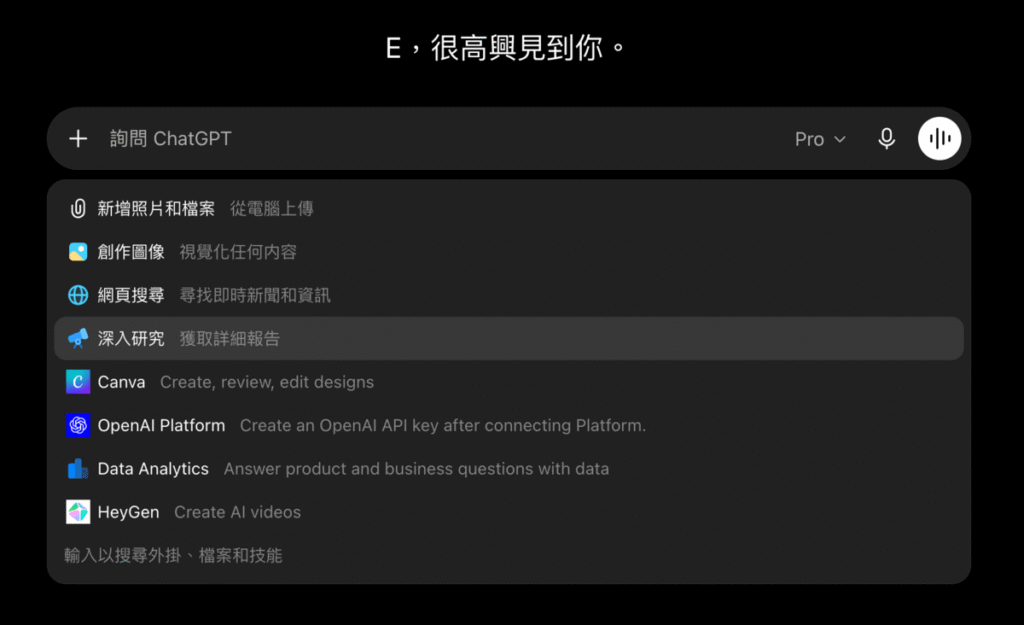Click the Canva logo icon
Viewport: 1024px width, 625px height.
pyautogui.click(x=78, y=382)
